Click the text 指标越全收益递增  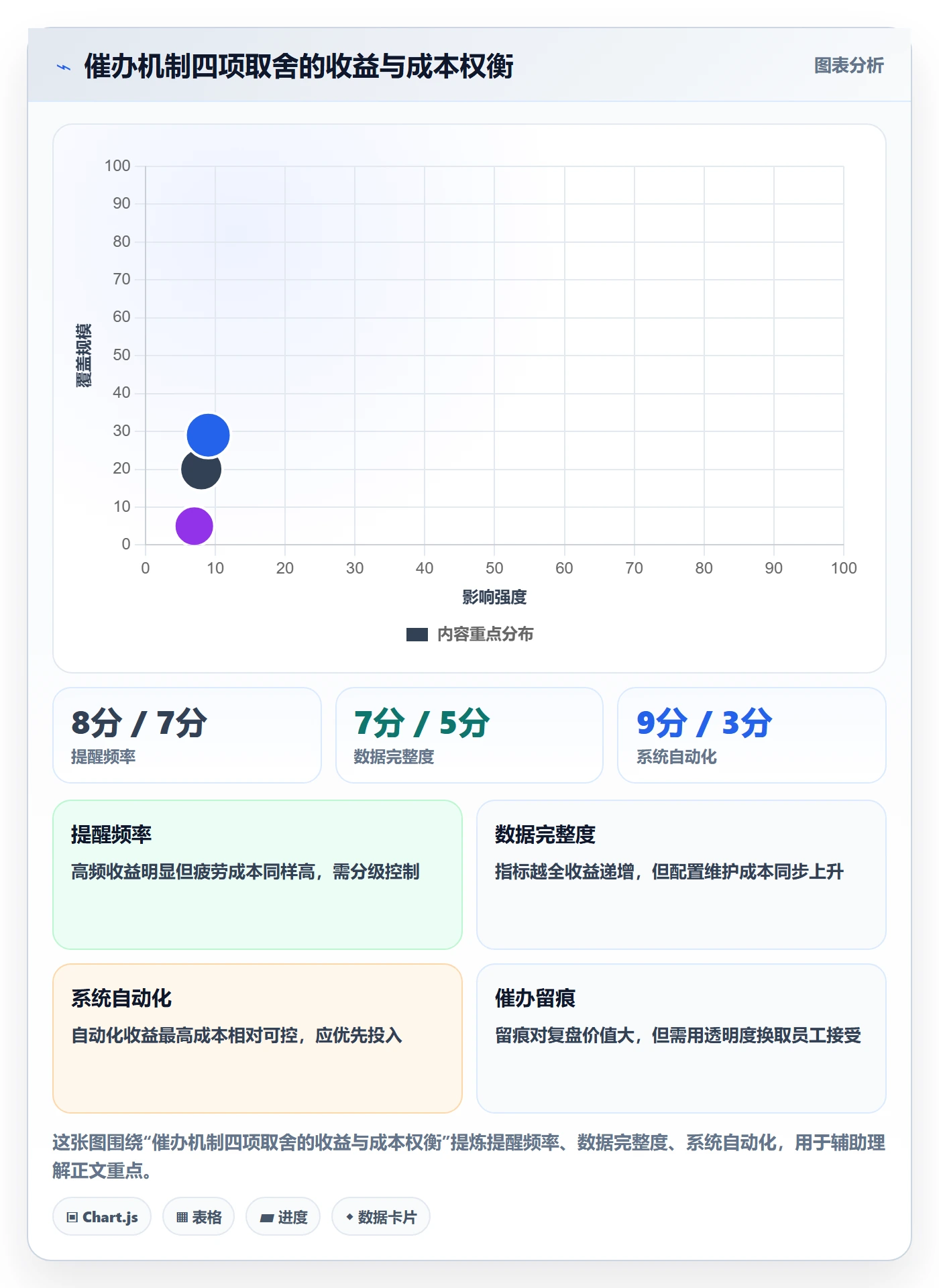click(x=564, y=871)
